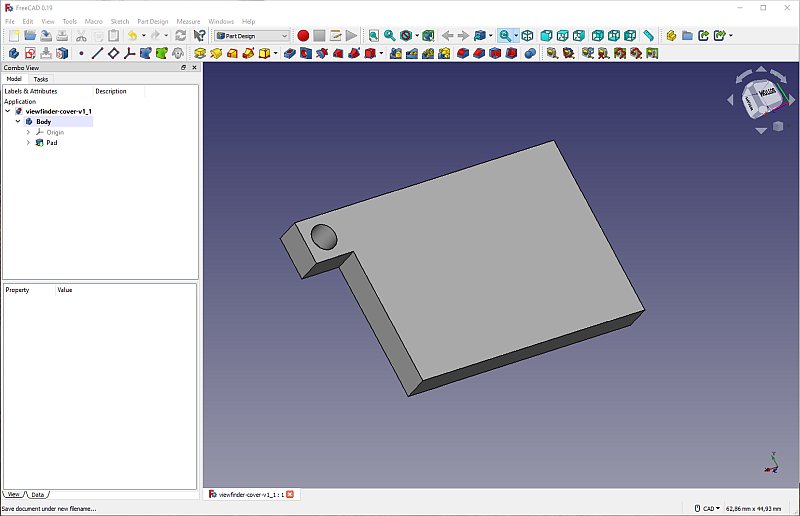Image resolution: width=800 pixels, height=516 pixels.
Task: Select the Revolution tool
Action: (216, 53)
